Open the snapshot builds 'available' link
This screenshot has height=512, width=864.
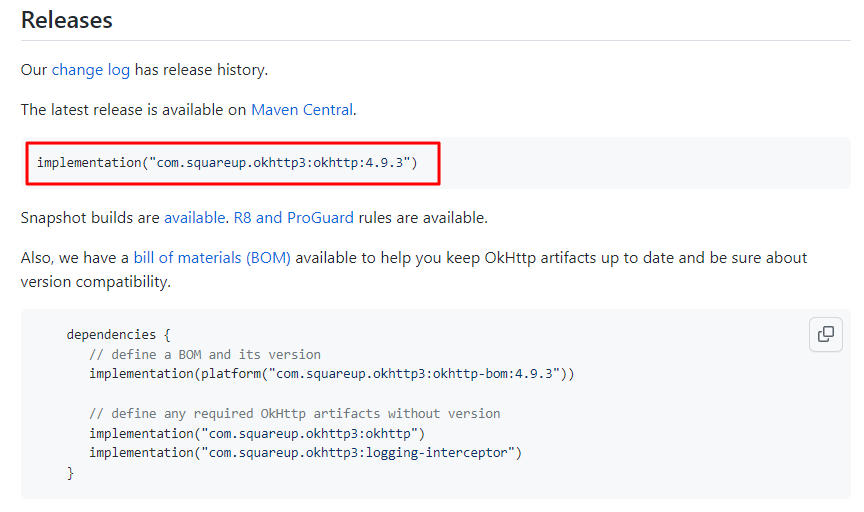[195, 218]
